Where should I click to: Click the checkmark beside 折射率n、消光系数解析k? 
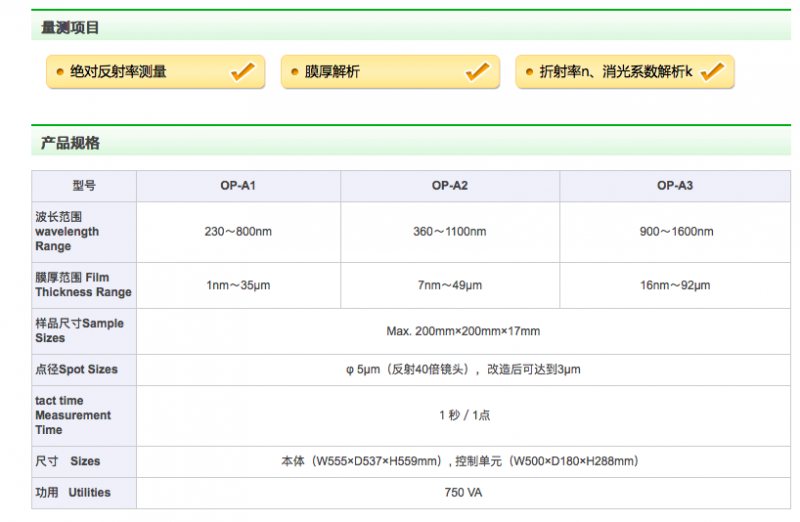[x=712, y=71]
